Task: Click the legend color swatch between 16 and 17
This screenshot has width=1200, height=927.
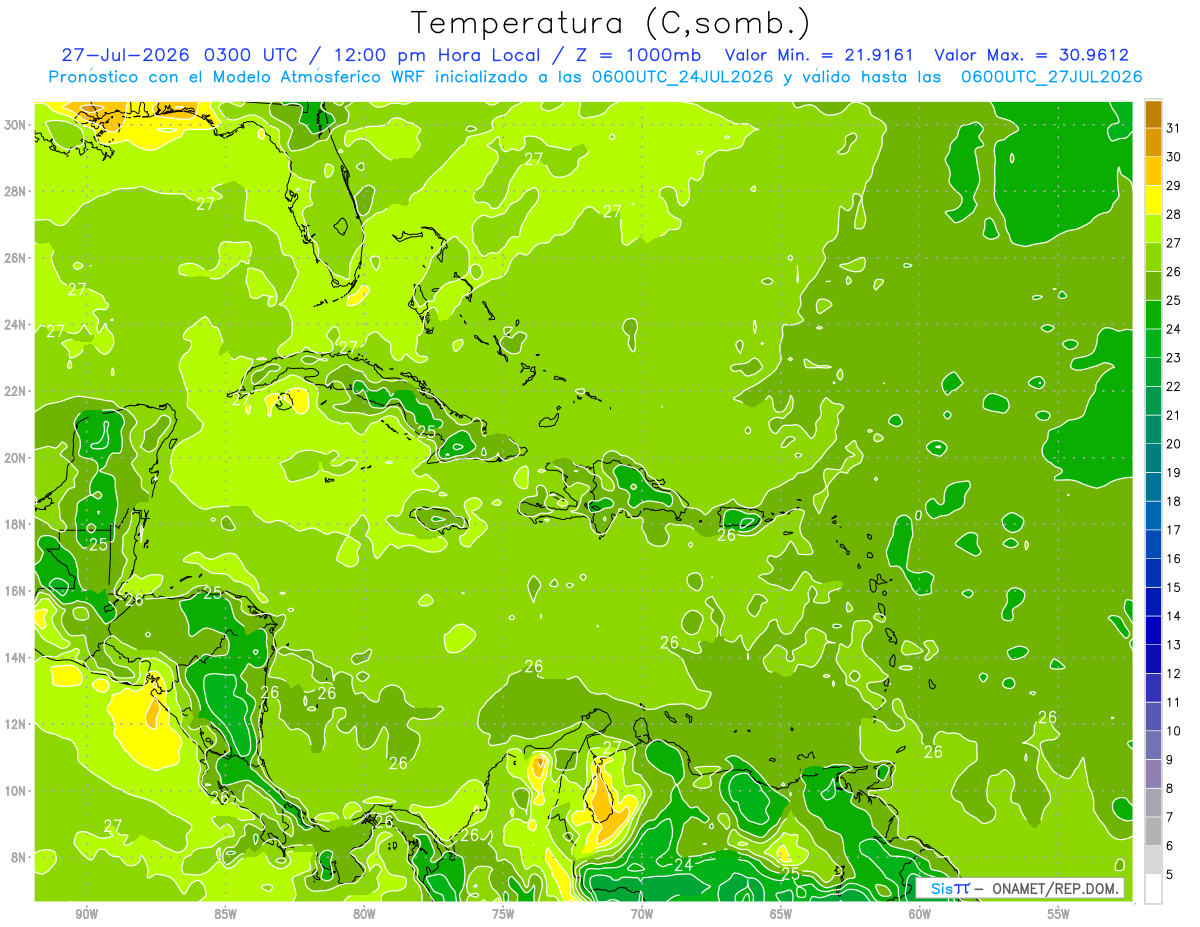Action: coord(1153,544)
